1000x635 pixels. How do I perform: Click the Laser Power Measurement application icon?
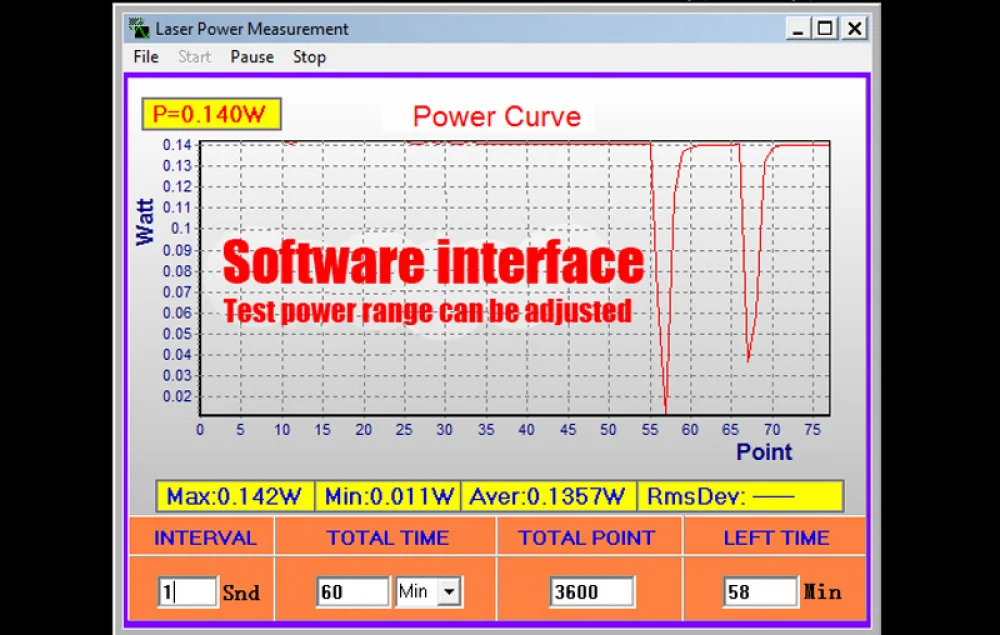[x=139, y=28]
